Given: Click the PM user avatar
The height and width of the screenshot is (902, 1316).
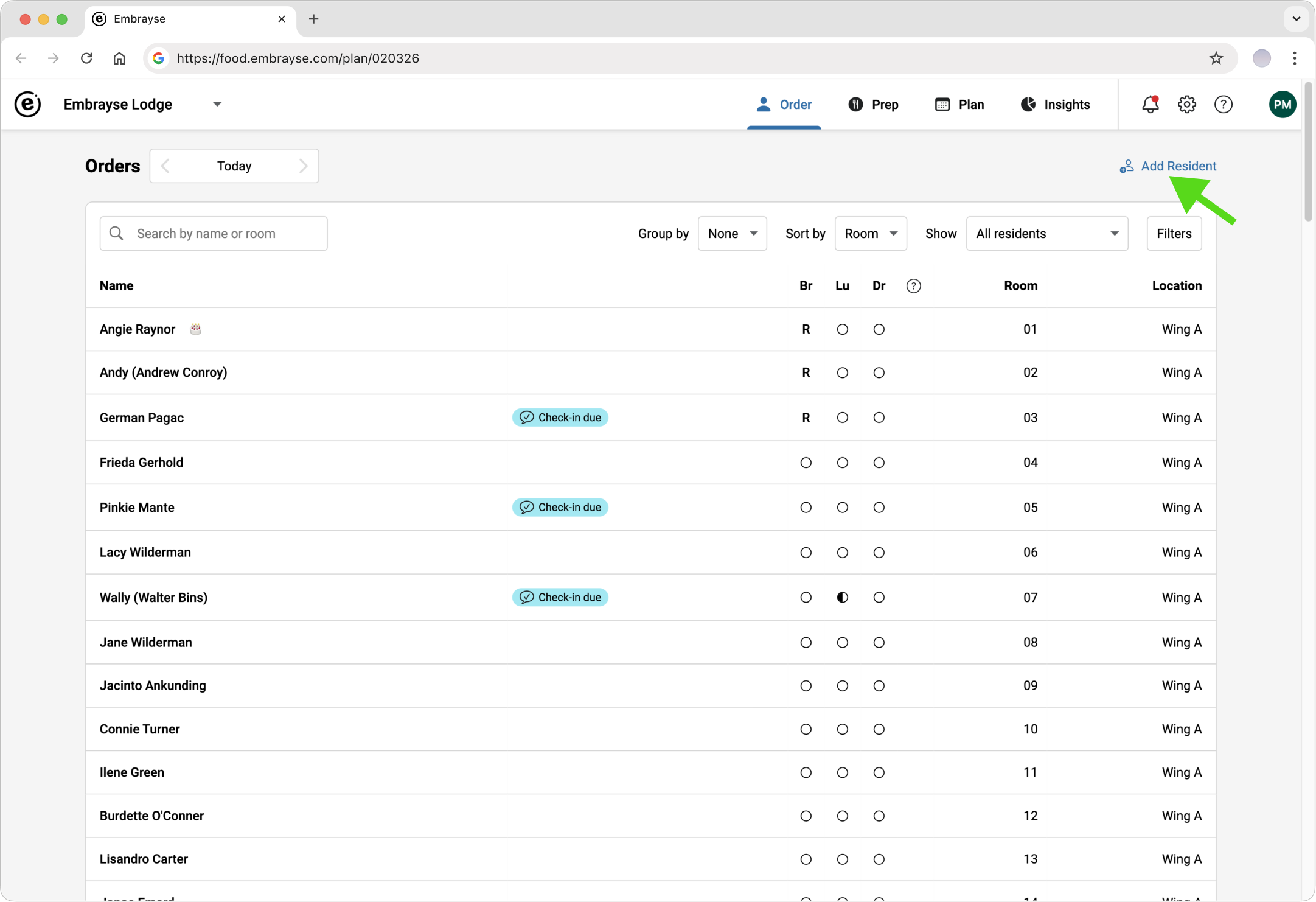Looking at the screenshot, I should (x=1282, y=104).
